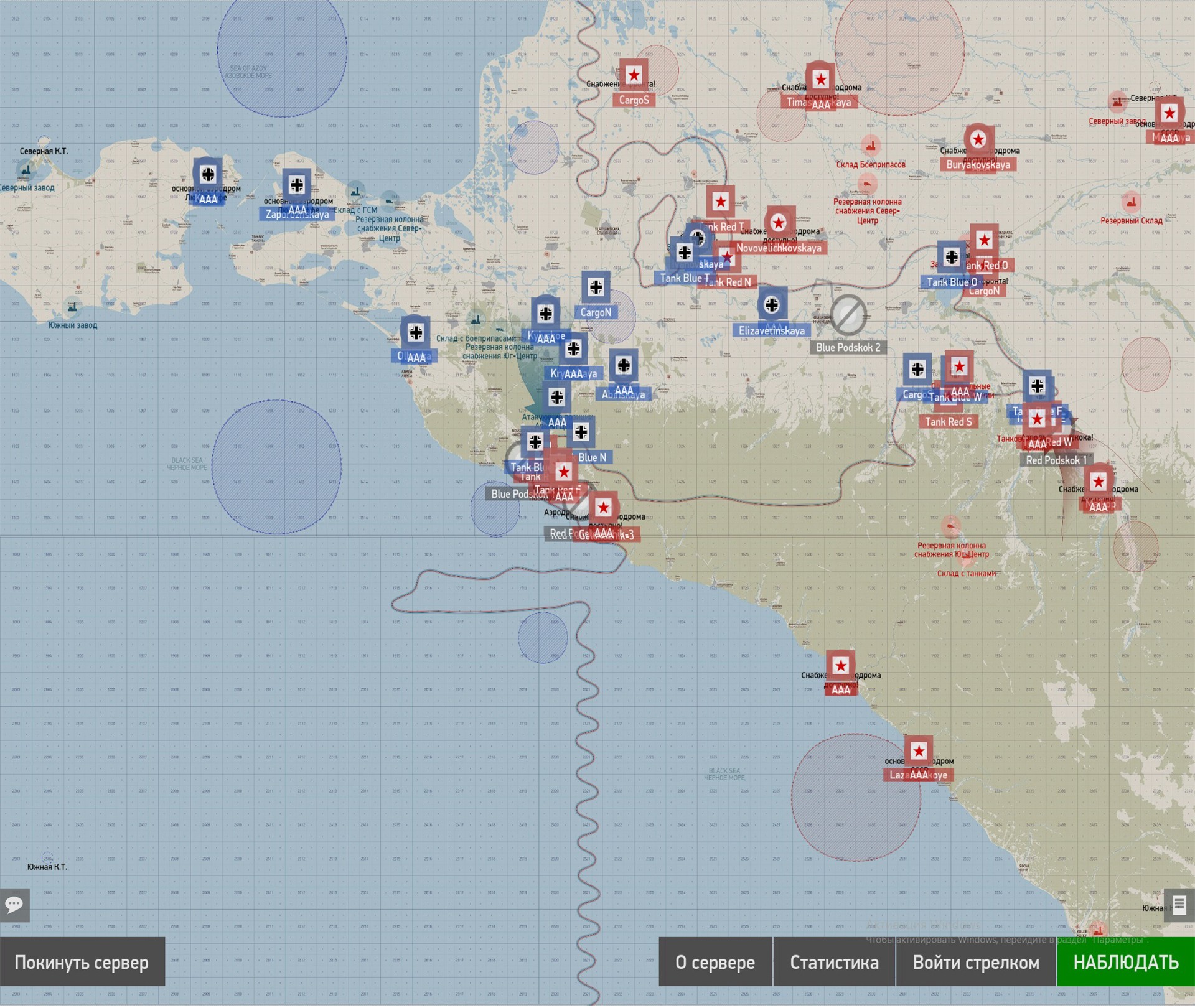
Task: Select the Buryakovskaya red star airfield
Action: coord(978,140)
